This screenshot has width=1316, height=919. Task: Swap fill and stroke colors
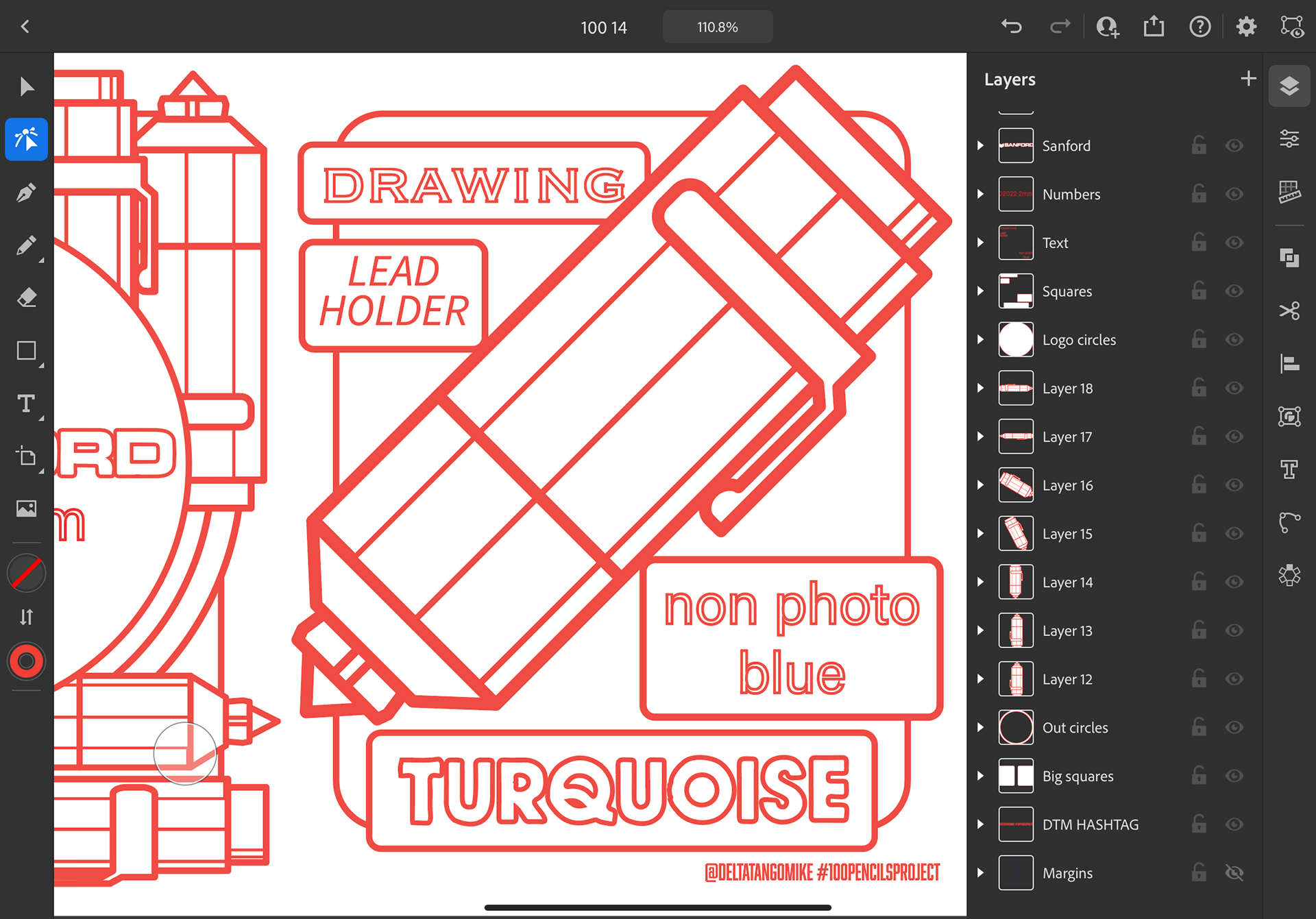point(26,617)
